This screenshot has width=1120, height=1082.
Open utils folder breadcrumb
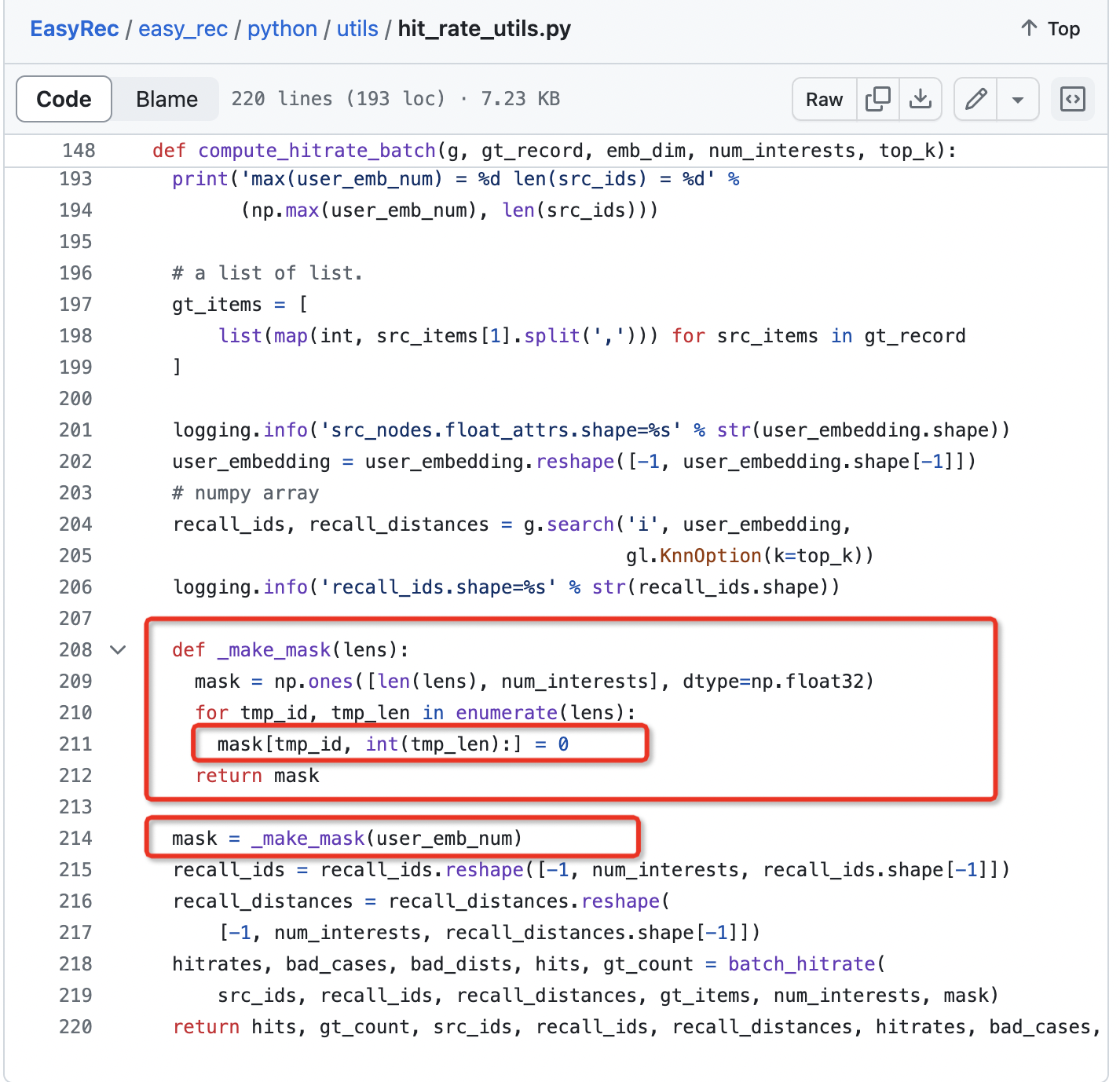(x=357, y=29)
